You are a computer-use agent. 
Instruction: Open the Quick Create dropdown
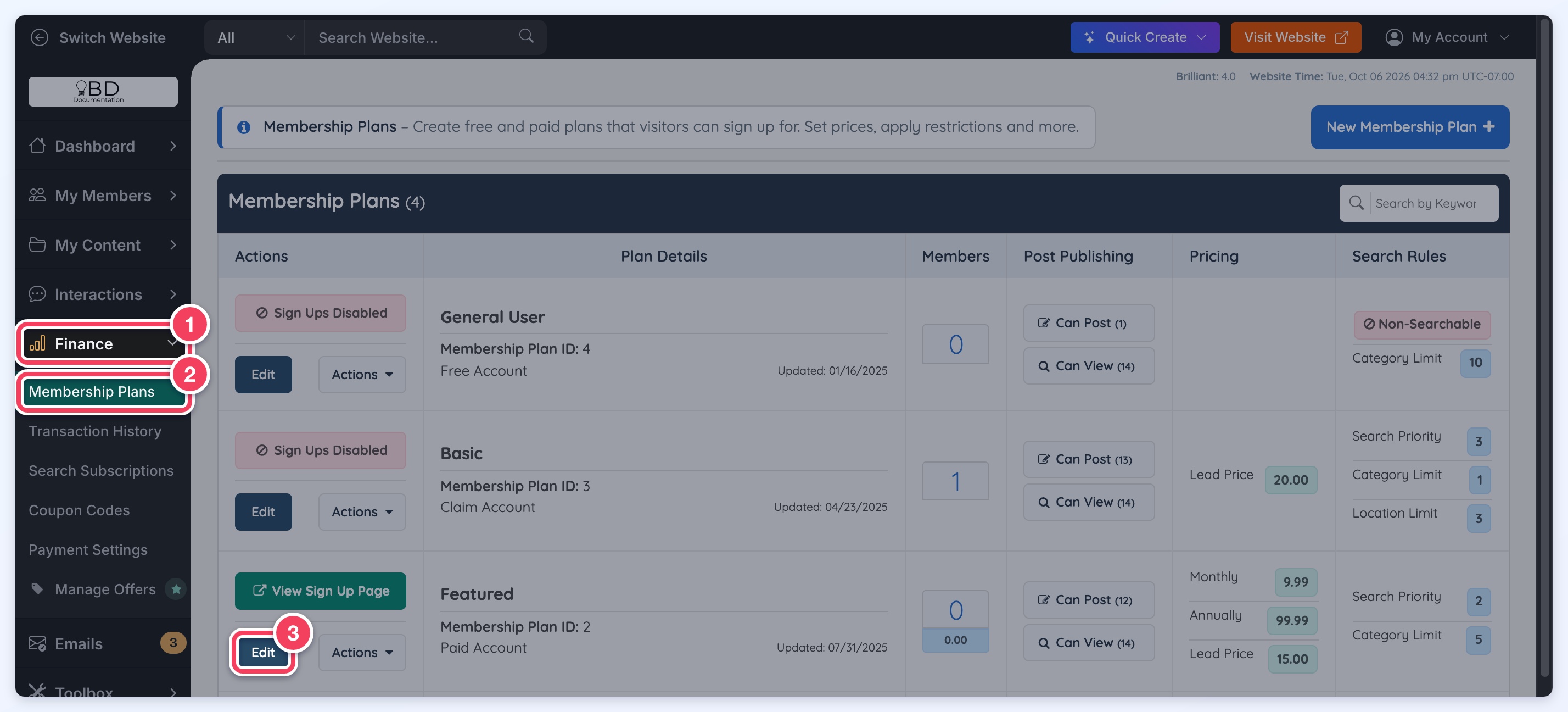click(1144, 37)
